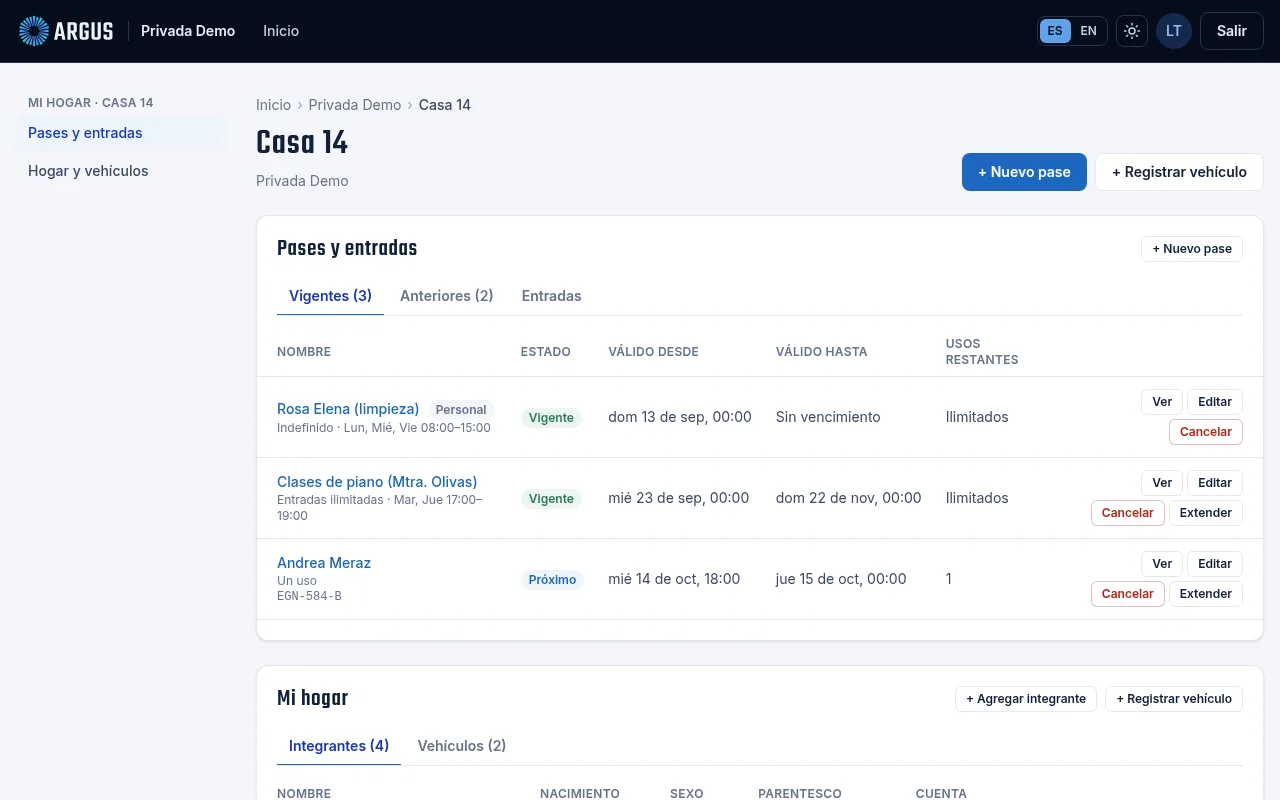This screenshot has height=800, width=1280.
Task: Click + Registrar vehículo in Mi hogar card
Action: tap(1174, 699)
